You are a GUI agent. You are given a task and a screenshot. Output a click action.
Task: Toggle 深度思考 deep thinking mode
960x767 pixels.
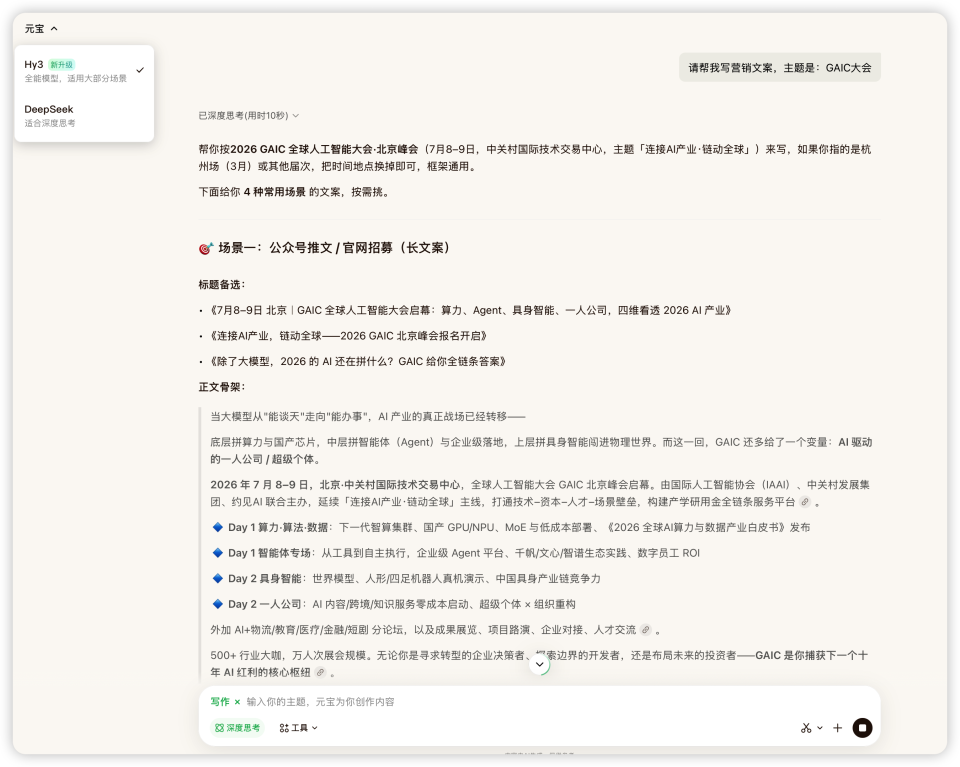[237, 728]
